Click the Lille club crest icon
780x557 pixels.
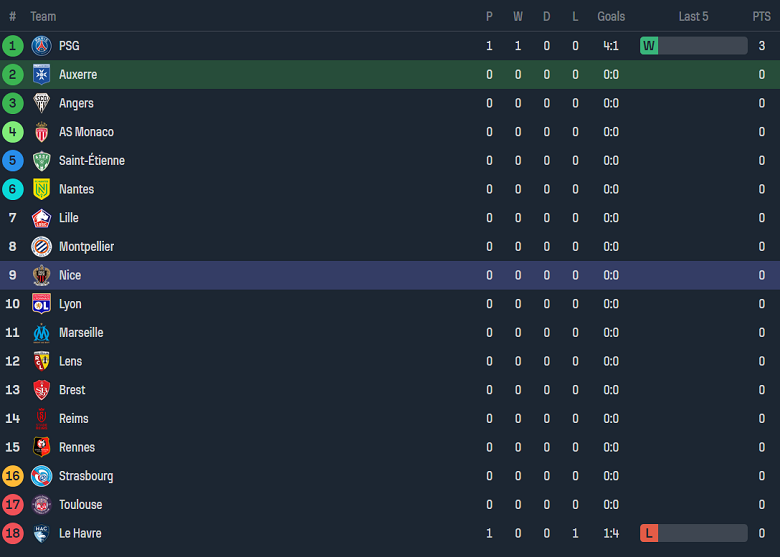tap(41, 218)
